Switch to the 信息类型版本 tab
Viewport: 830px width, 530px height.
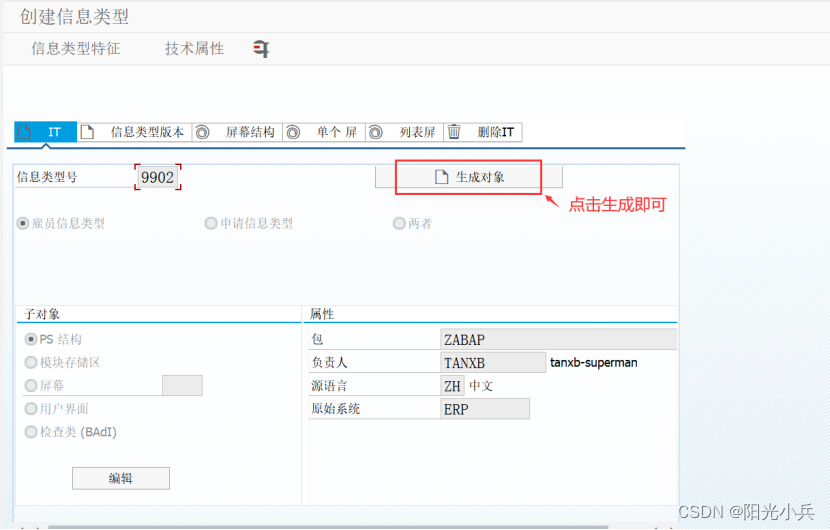pyautogui.click(x=135, y=132)
